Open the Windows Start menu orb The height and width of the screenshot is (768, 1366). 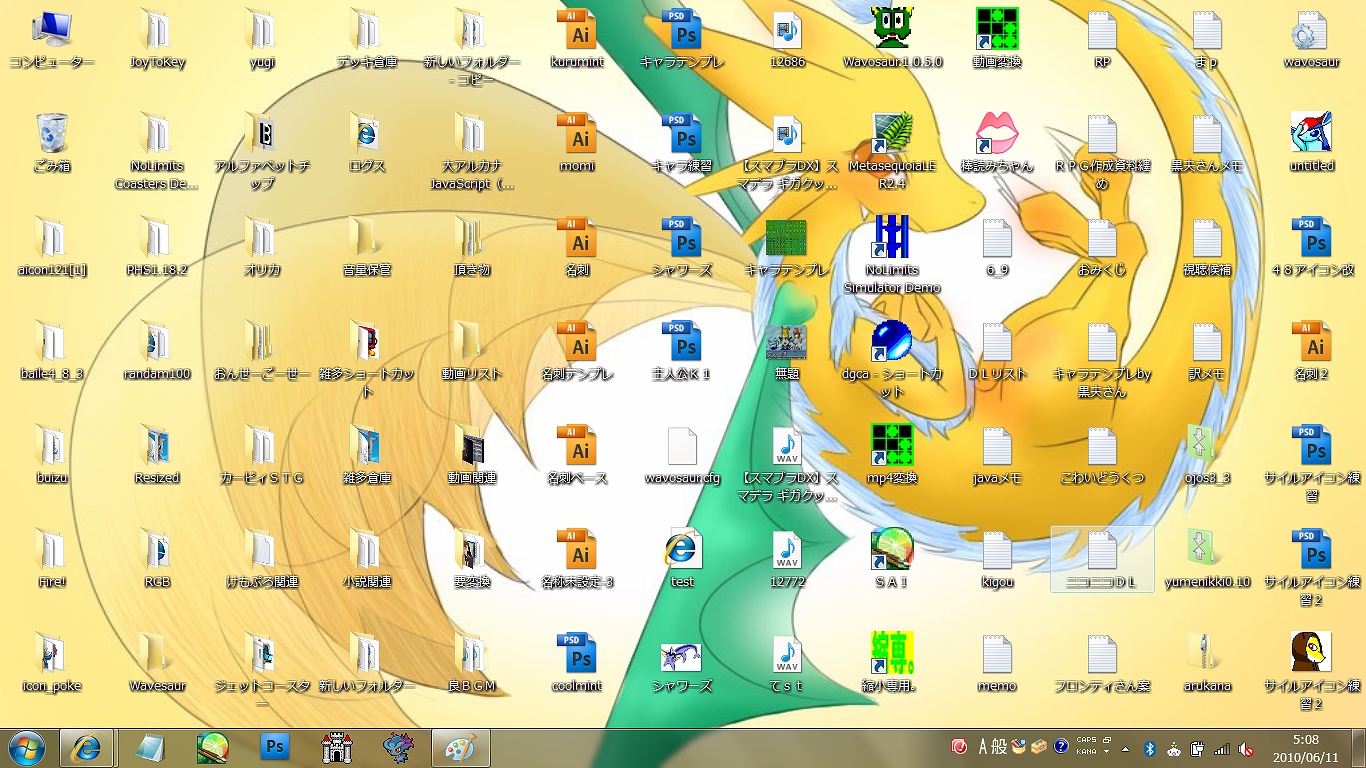[x=27, y=747]
